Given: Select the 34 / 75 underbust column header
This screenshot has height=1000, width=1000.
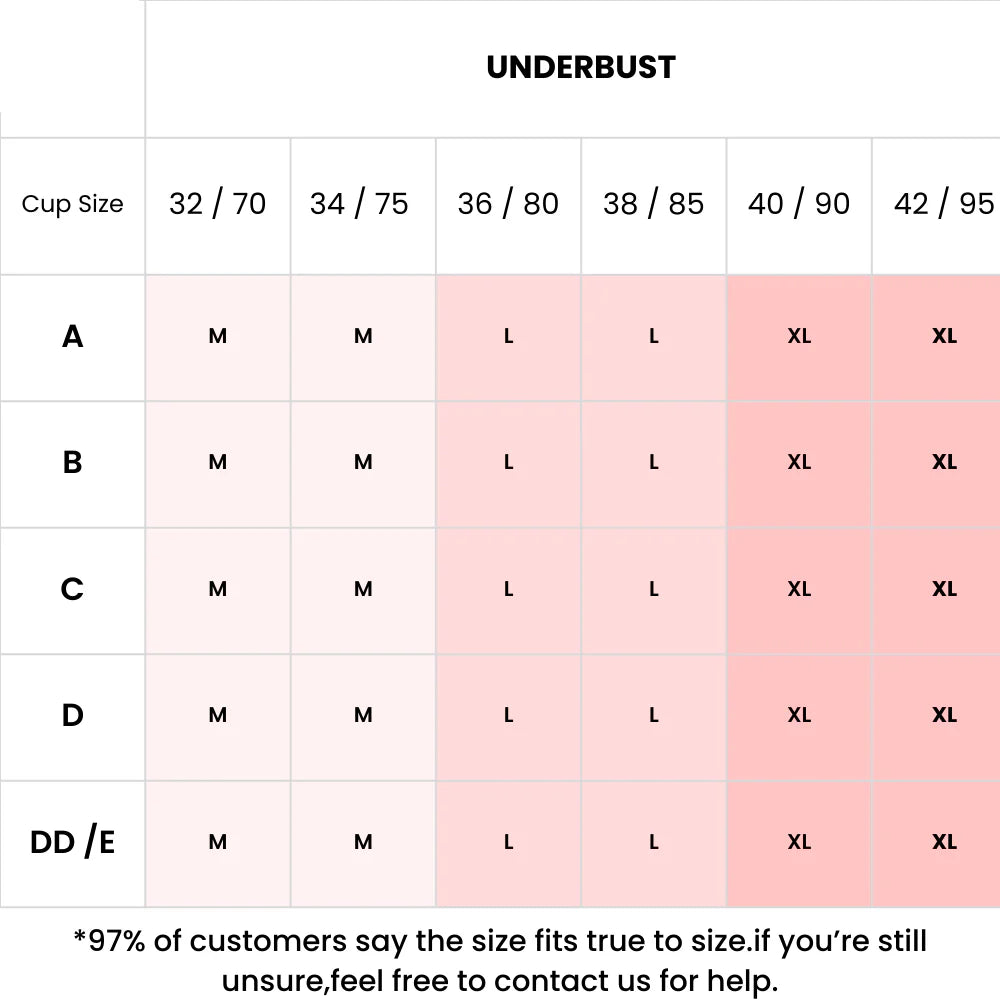Looking at the screenshot, I should click(x=359, y=204).
